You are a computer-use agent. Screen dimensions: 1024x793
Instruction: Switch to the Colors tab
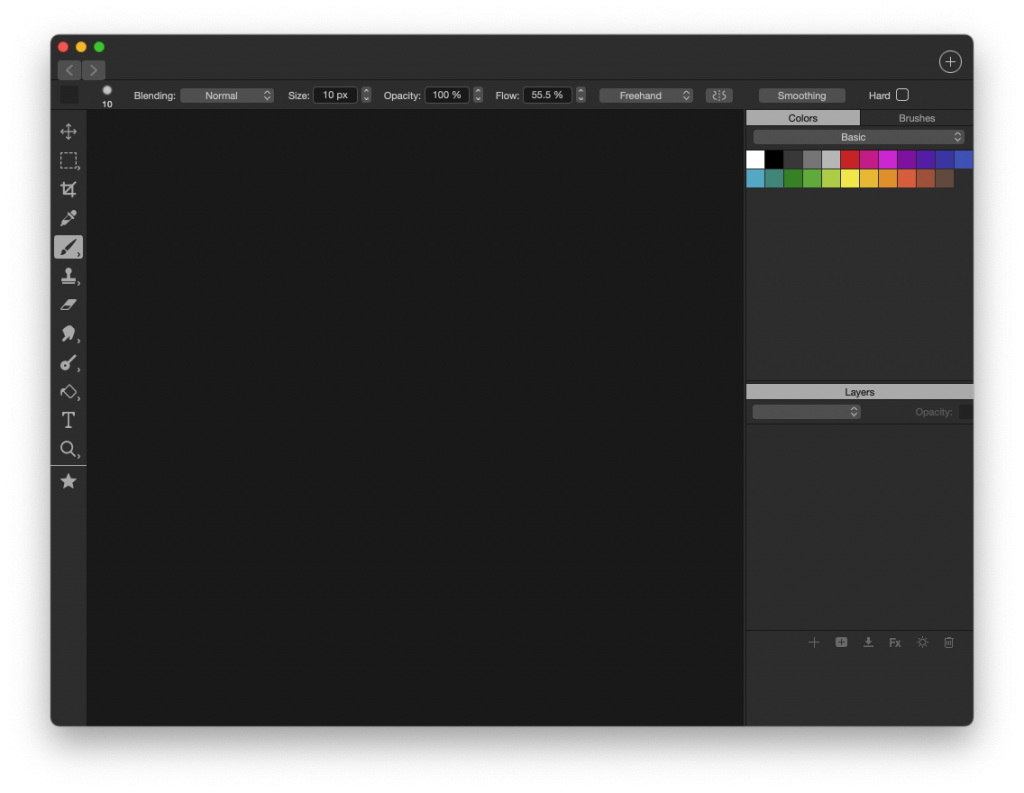coord(803,118)
